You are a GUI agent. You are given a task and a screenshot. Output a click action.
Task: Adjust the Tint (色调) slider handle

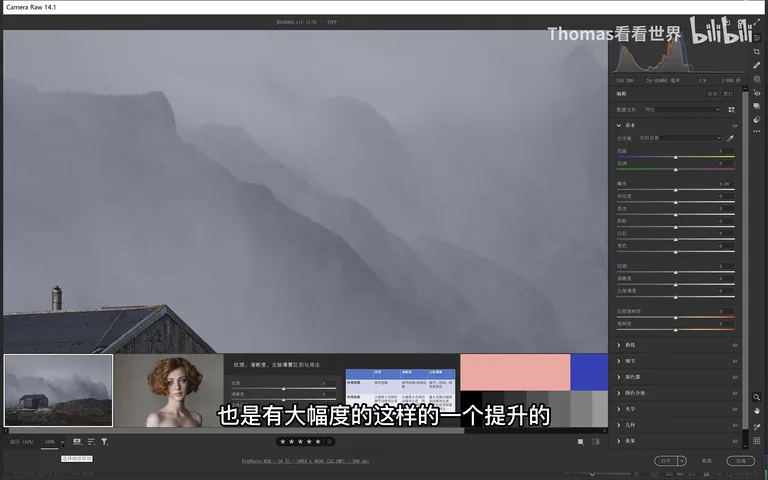[x=675, y=169]
